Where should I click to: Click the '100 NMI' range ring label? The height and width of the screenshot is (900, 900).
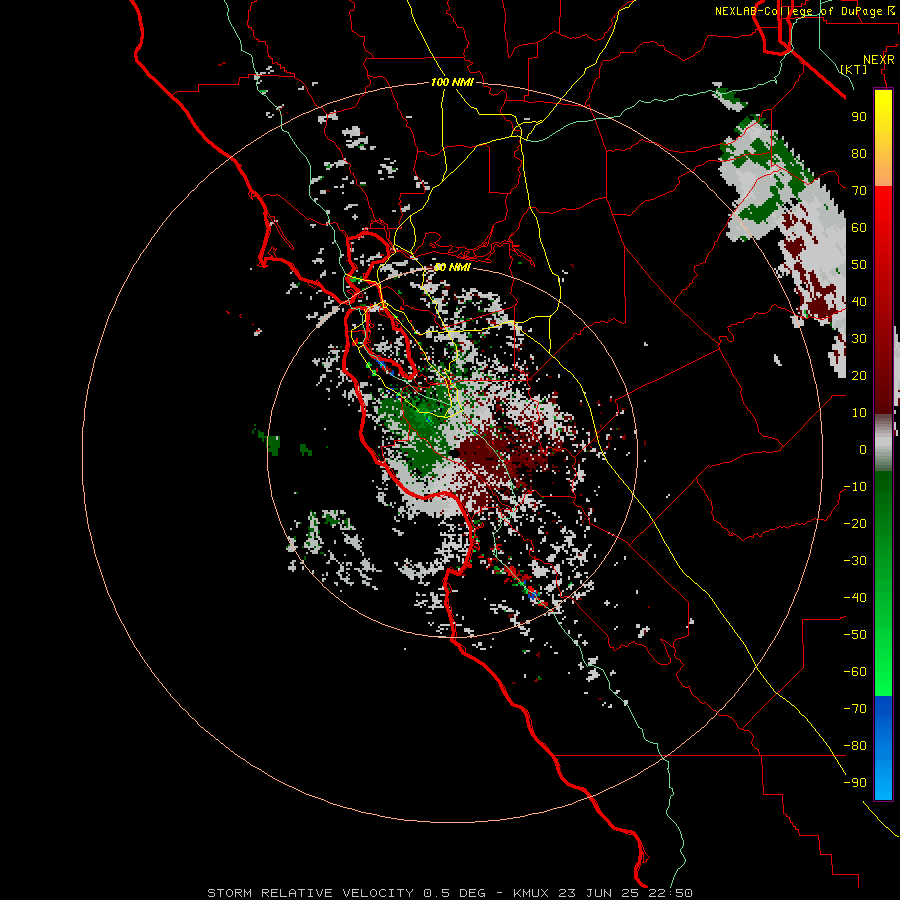coord(452,82)
